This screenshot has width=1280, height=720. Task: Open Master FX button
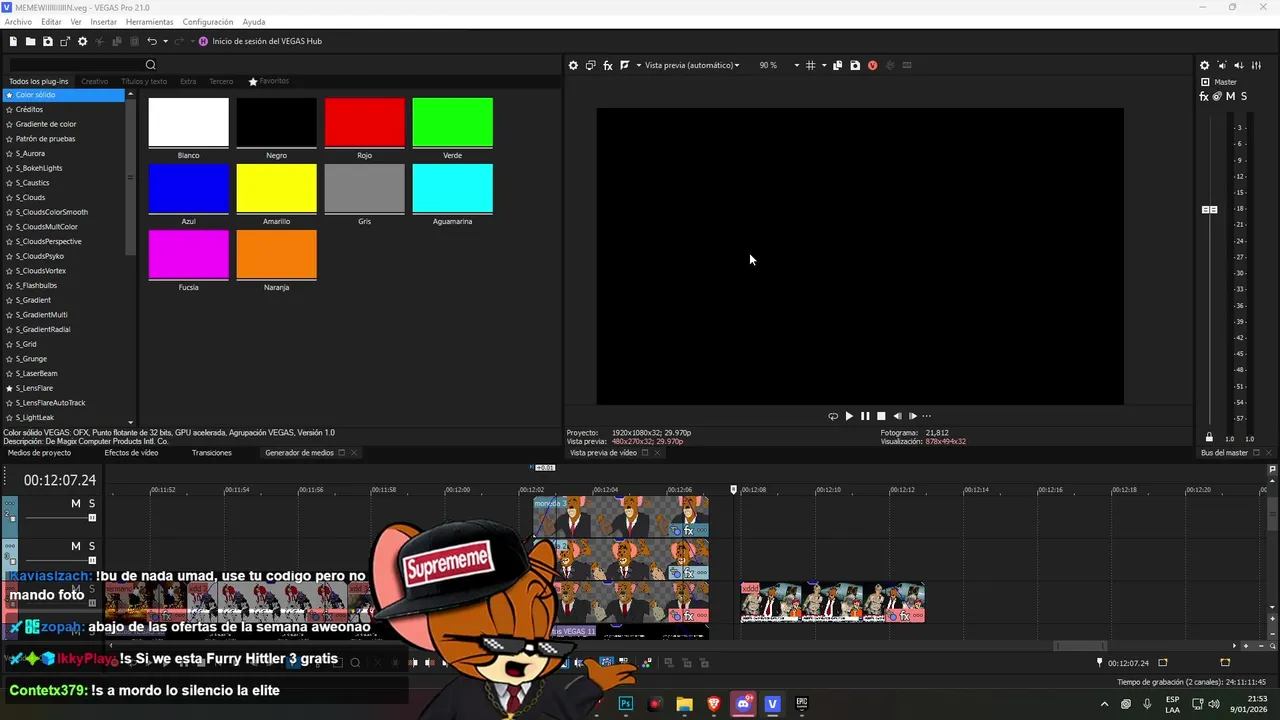click(1204, 96)
